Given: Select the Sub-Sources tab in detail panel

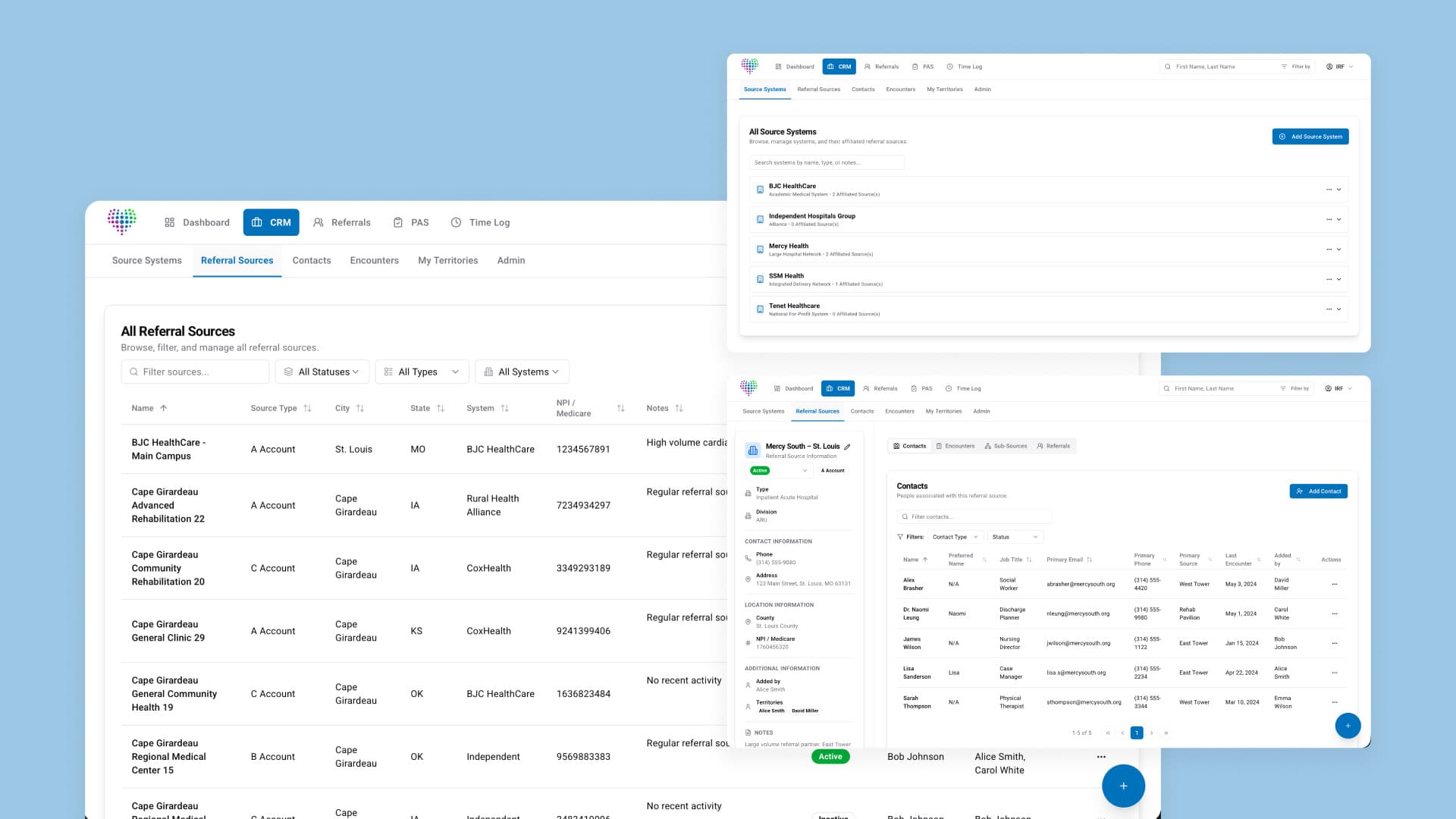Looking at the screenshot, I should point(1006,446).
